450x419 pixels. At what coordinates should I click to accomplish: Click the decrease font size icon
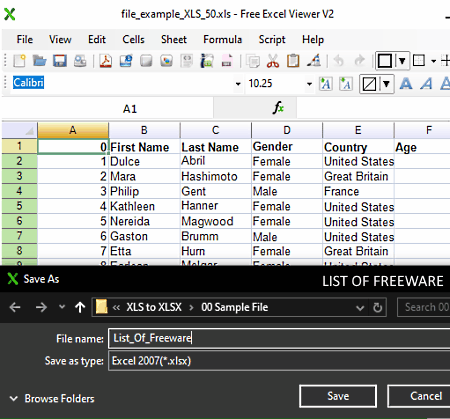tap(346, 84)
